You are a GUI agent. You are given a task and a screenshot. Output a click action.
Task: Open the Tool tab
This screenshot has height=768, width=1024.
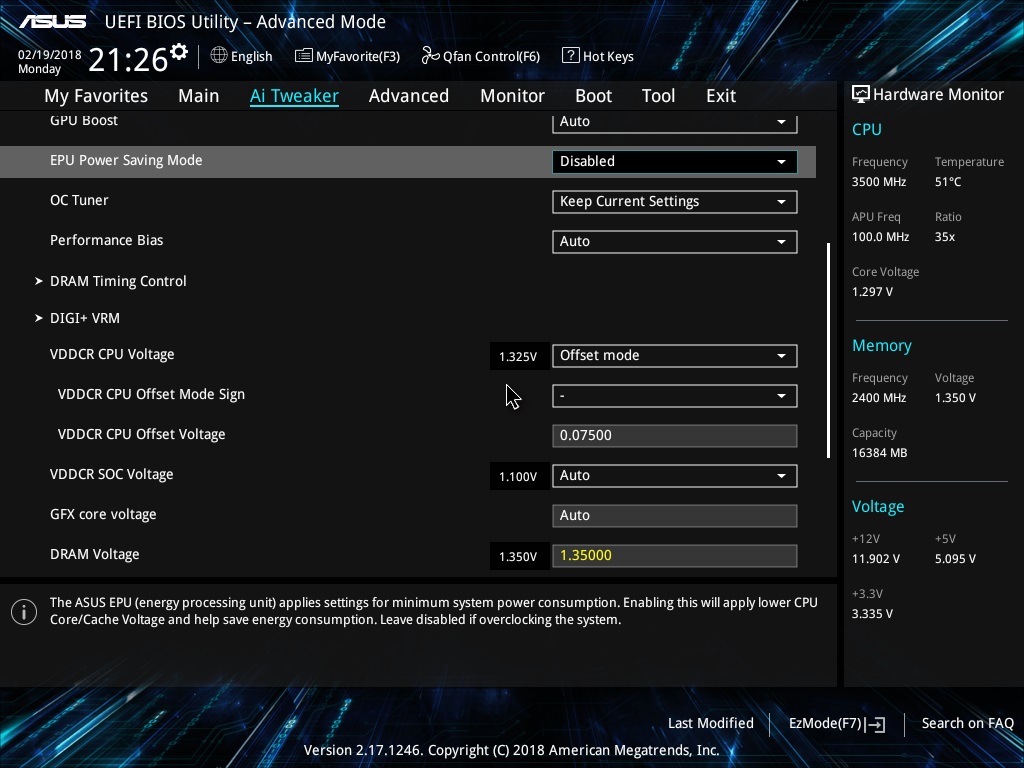pyautogui.click(x=658, y=96)
